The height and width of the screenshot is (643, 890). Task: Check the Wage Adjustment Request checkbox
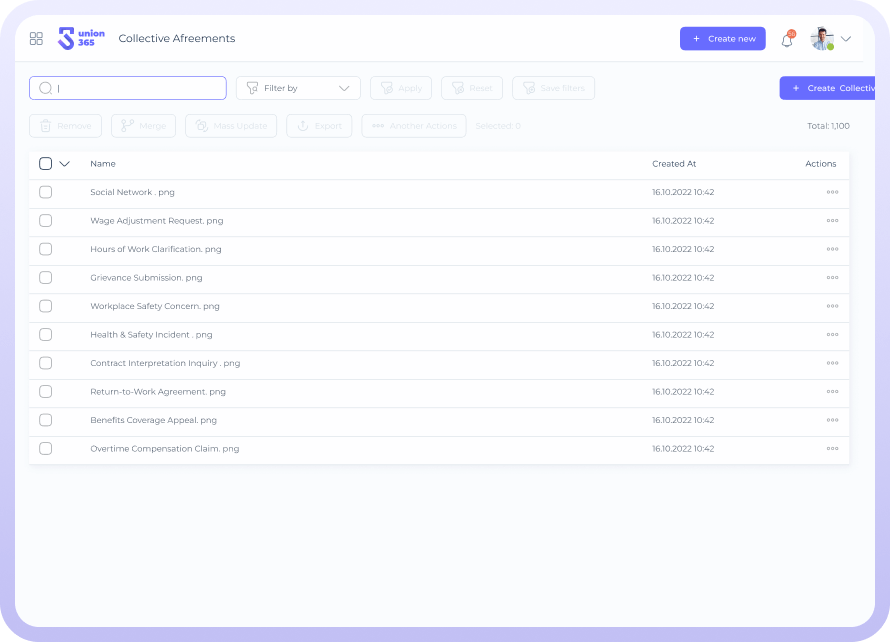tap(45, 221)
